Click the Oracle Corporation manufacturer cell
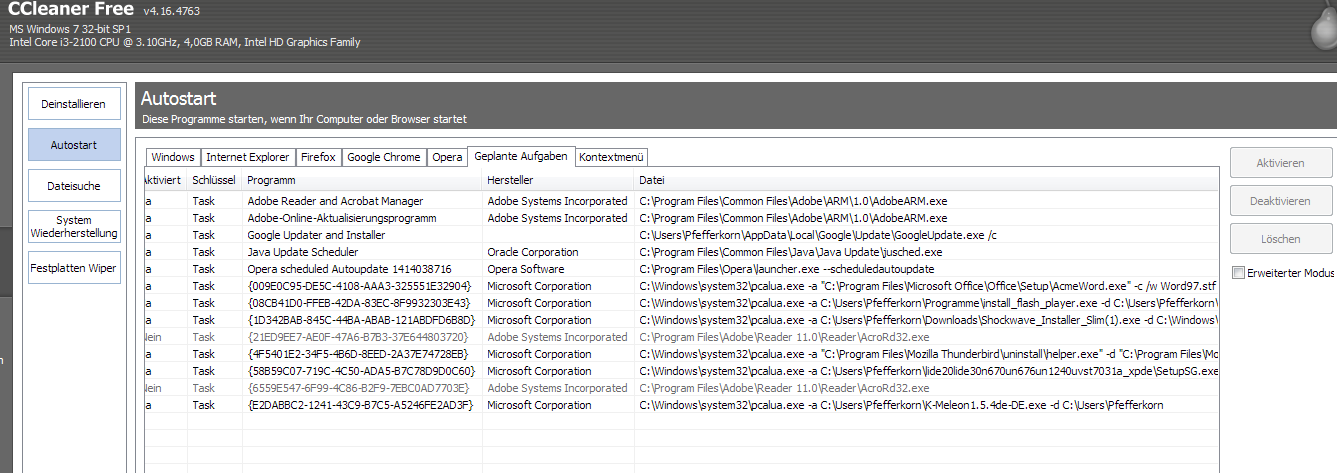Screen dimensions: 1337x473 point(533,252)
